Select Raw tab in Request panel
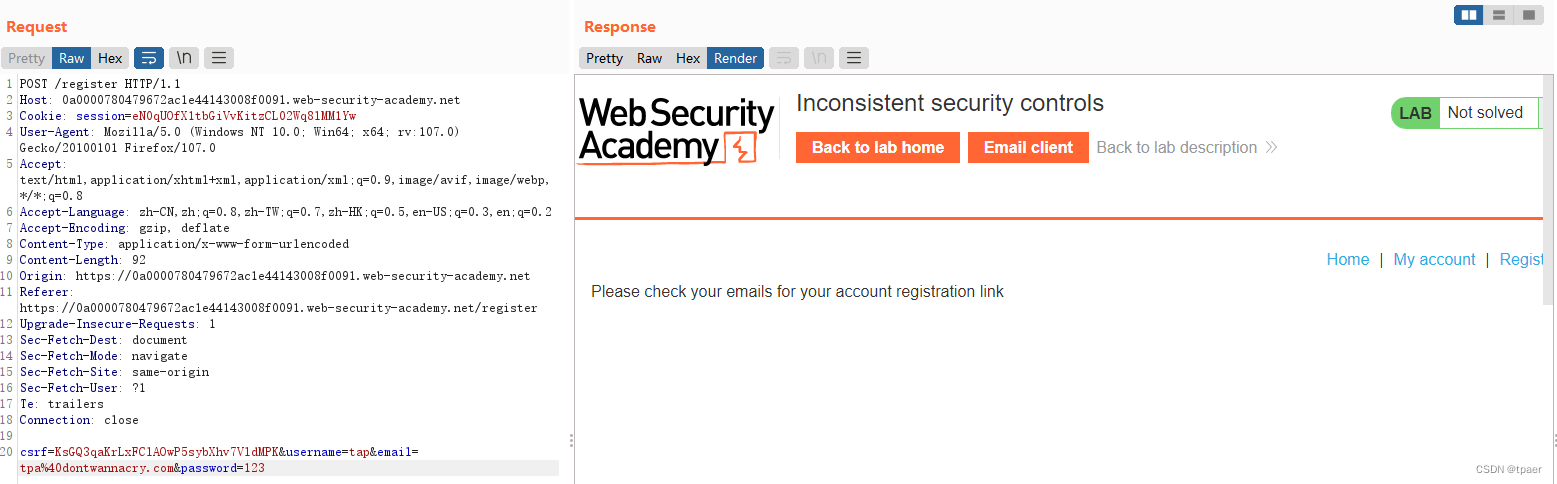The image size is (1557, 484). (x=71, y=58)
